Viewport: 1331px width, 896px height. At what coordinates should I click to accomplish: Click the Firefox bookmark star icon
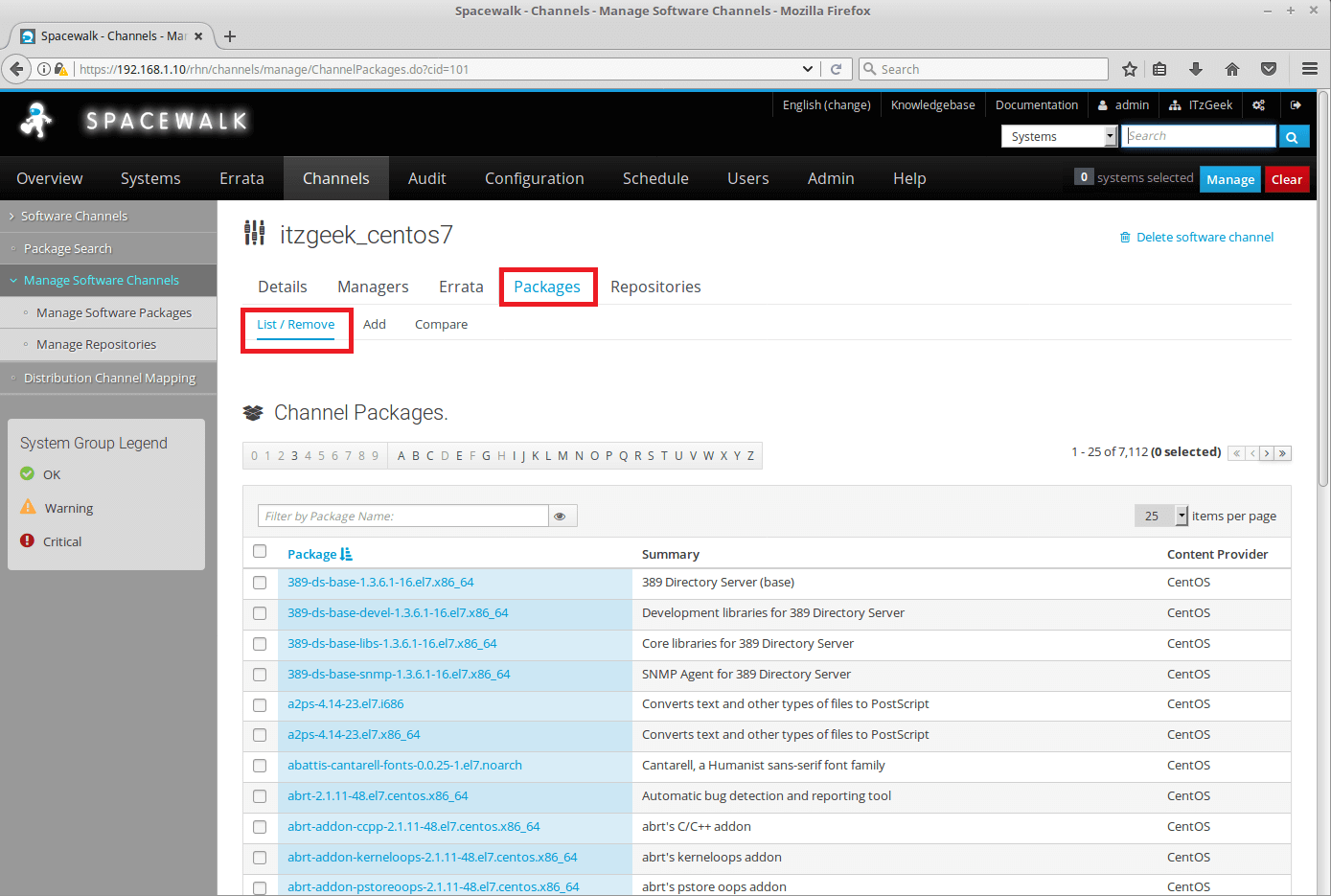click(x=1129, y=69)
